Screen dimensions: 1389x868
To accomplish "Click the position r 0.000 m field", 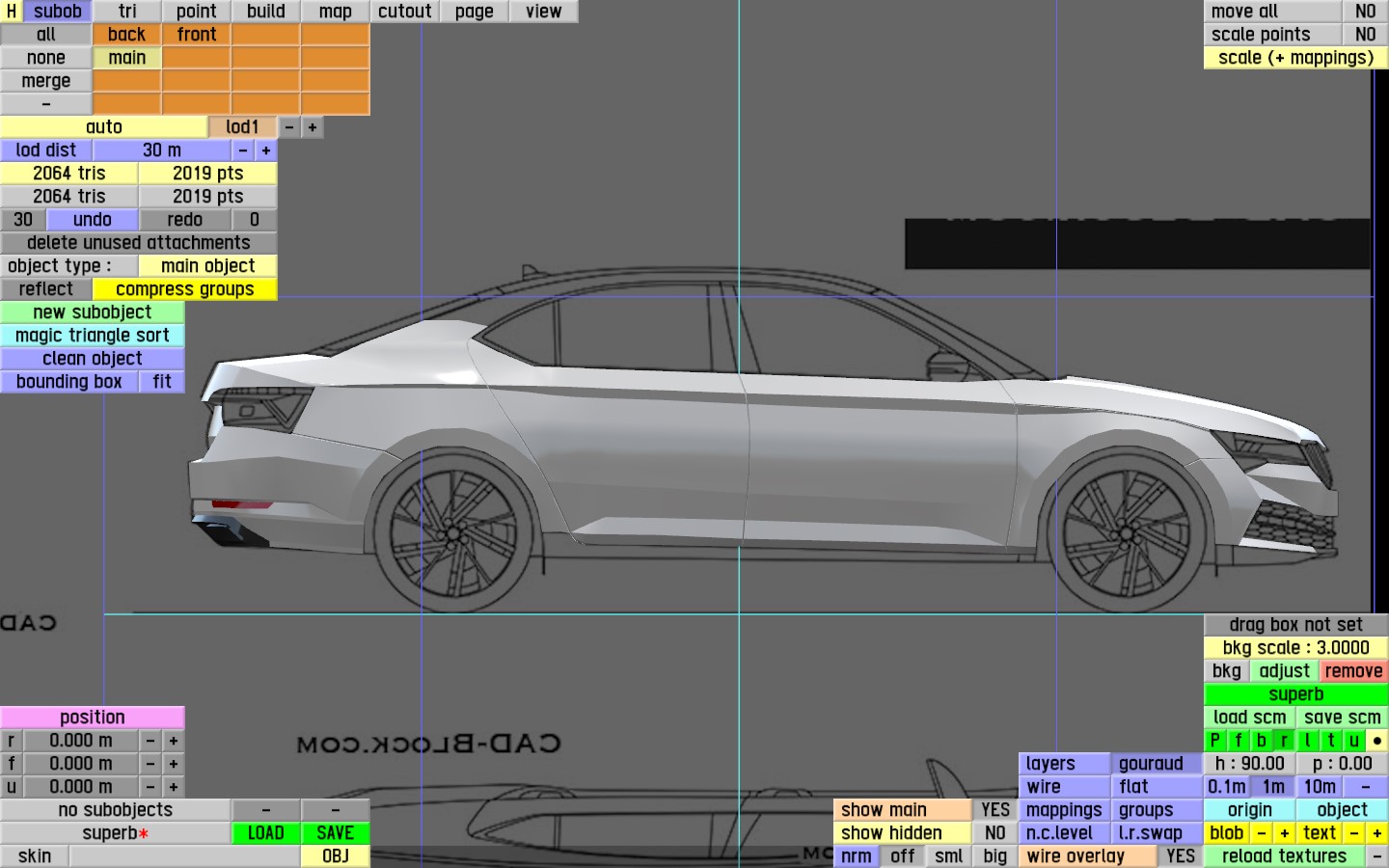I will click(81, 741).
